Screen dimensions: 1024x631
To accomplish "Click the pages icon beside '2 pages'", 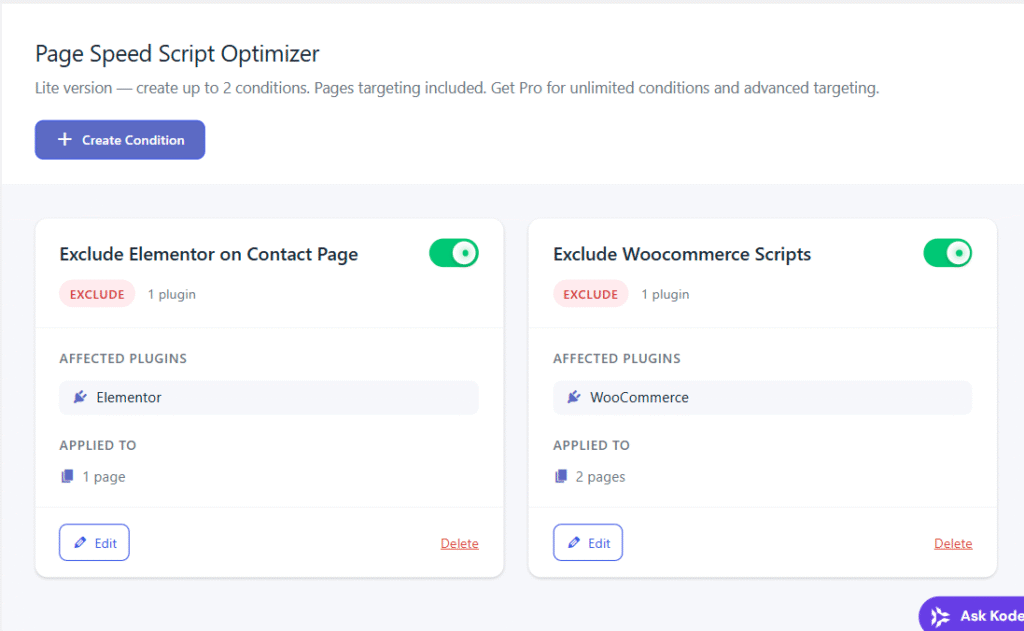I will [562, 477].
